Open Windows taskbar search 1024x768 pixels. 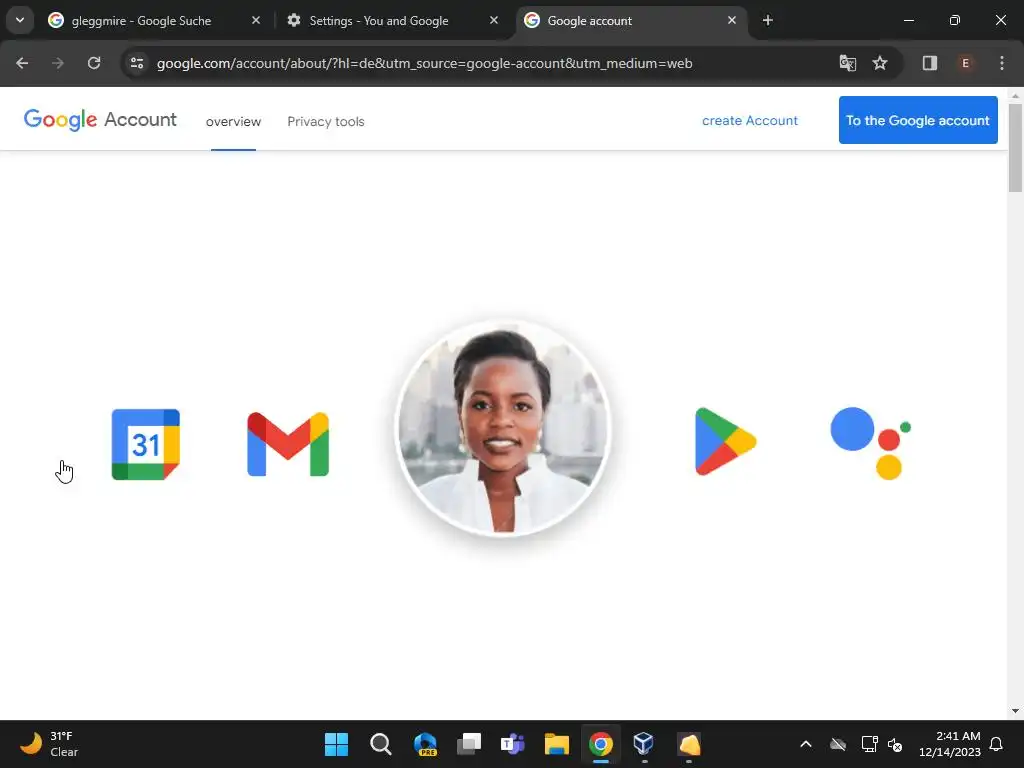coord(381,744)
